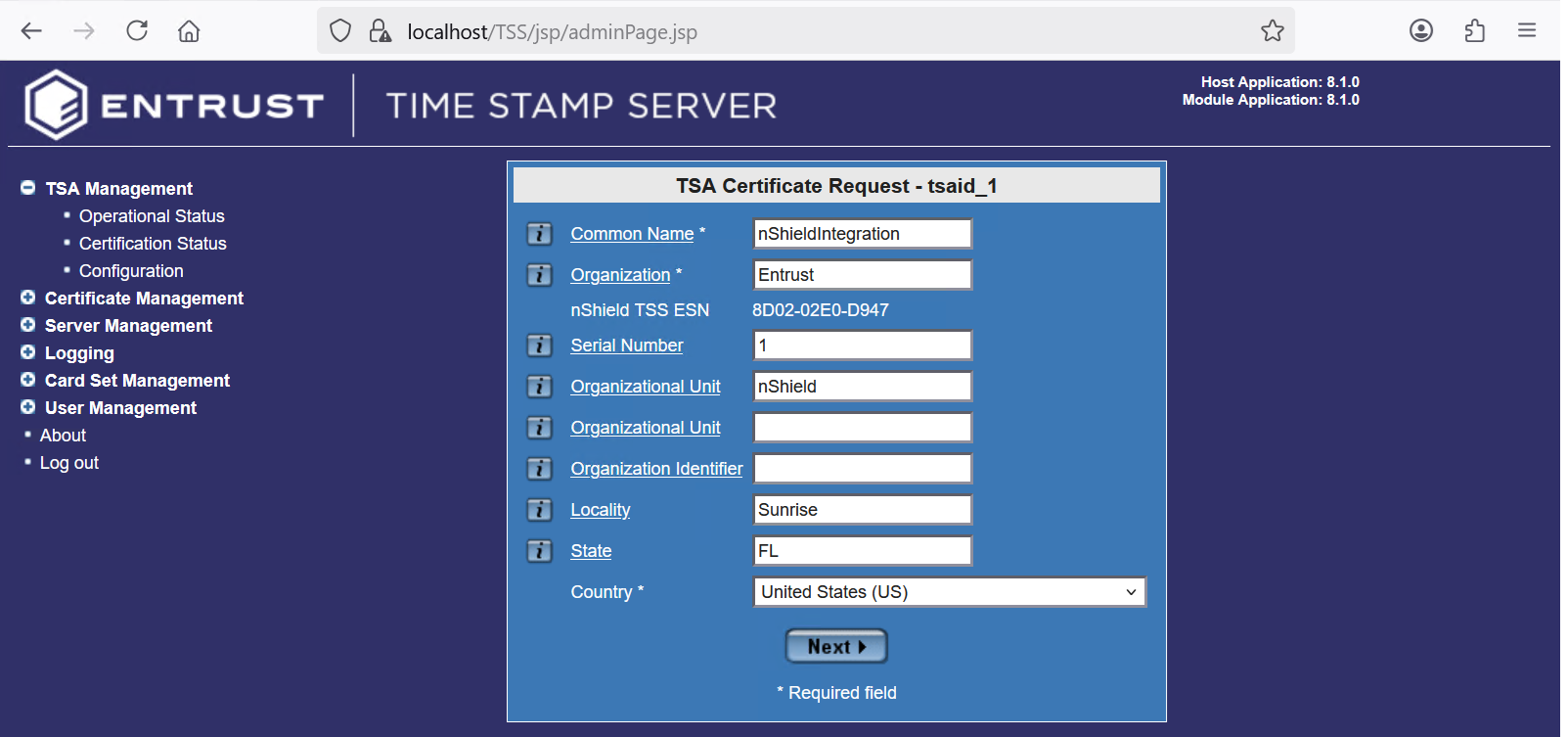
Task: Reload the page with the refresh icon
Action: coord(137,31)
